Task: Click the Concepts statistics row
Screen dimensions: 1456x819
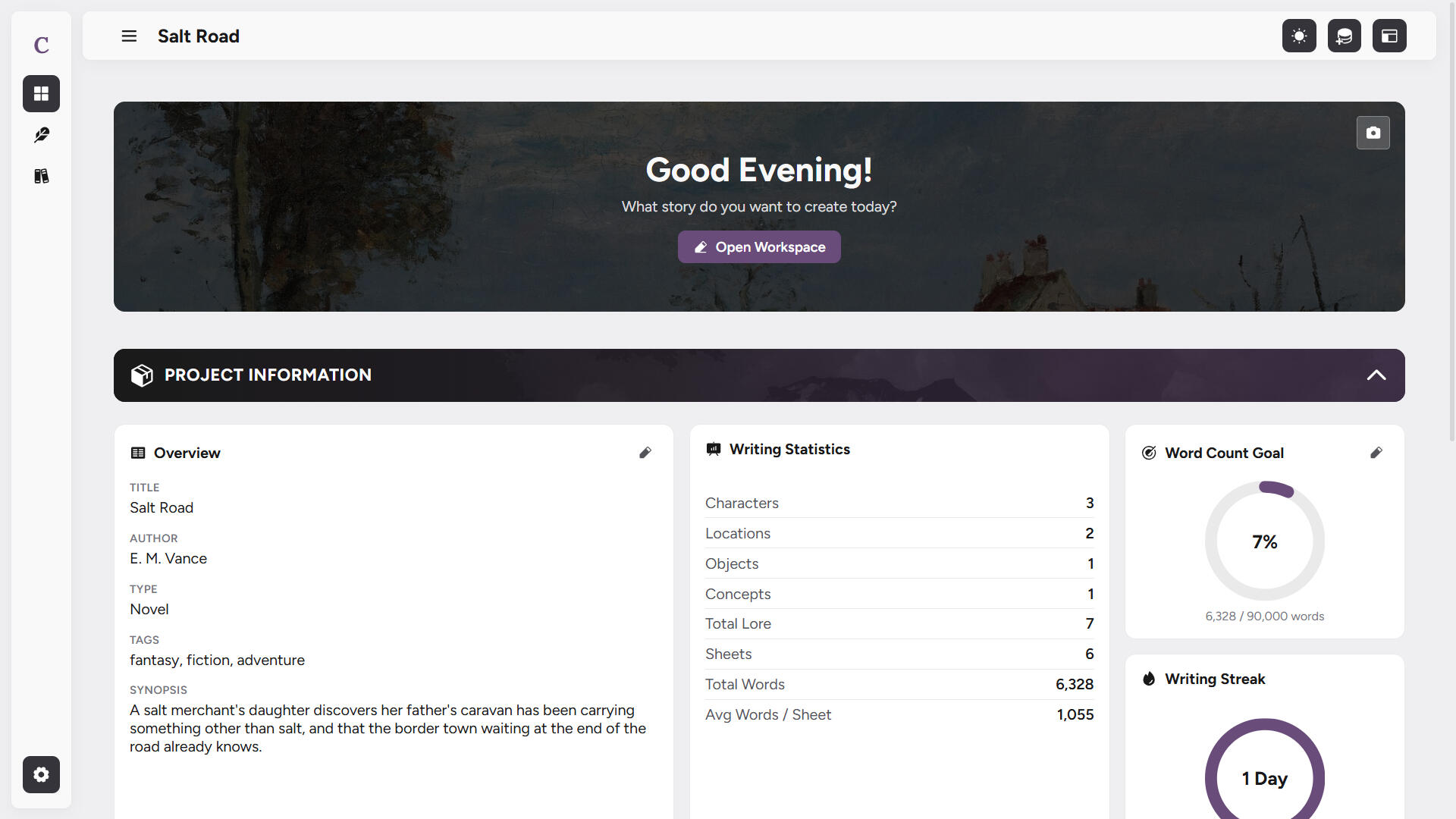Action: coord(899,594)
